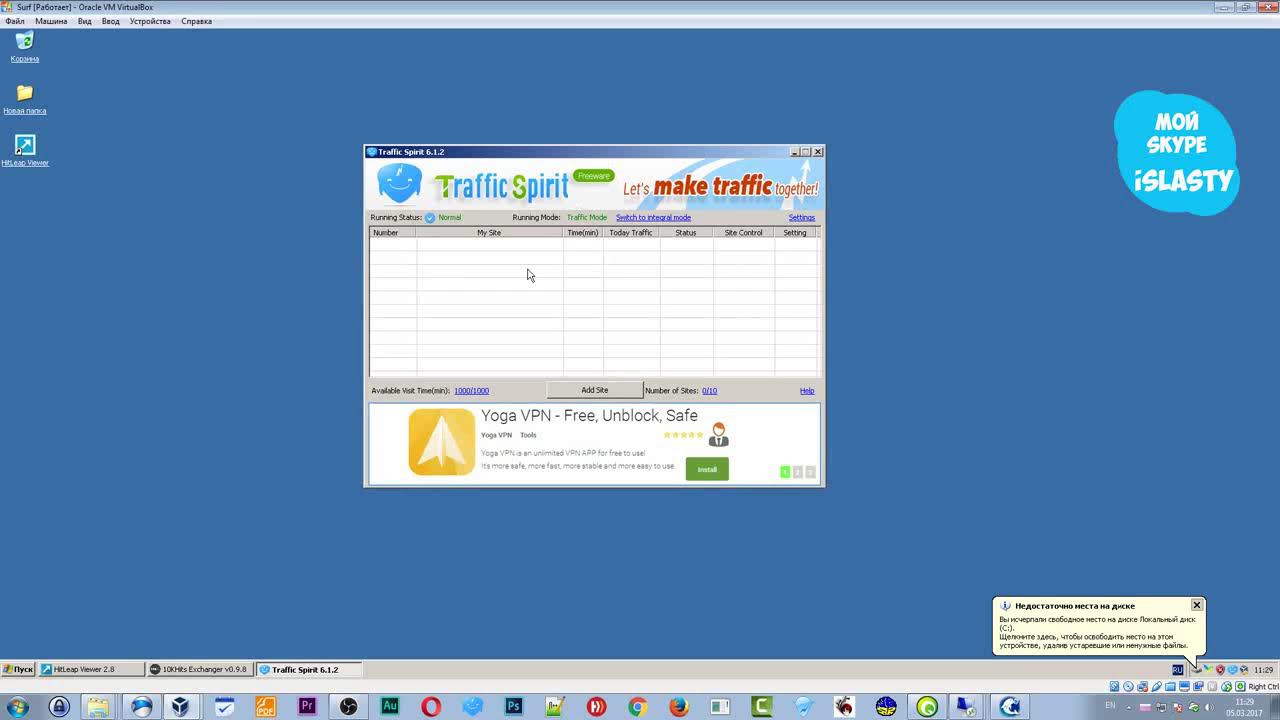Viewport: 1280px width, 720px height.
Task: Select the Новая папка folder on desktop
Action: [25, 98]
